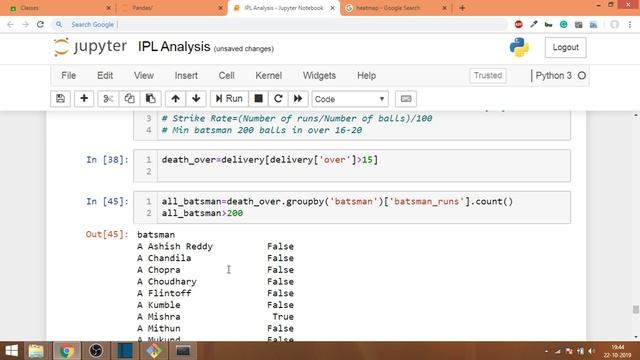This screenshot has height=360, width=640.
Task: Click the OBS Studio taskbar icon
Action: (96, 351)
